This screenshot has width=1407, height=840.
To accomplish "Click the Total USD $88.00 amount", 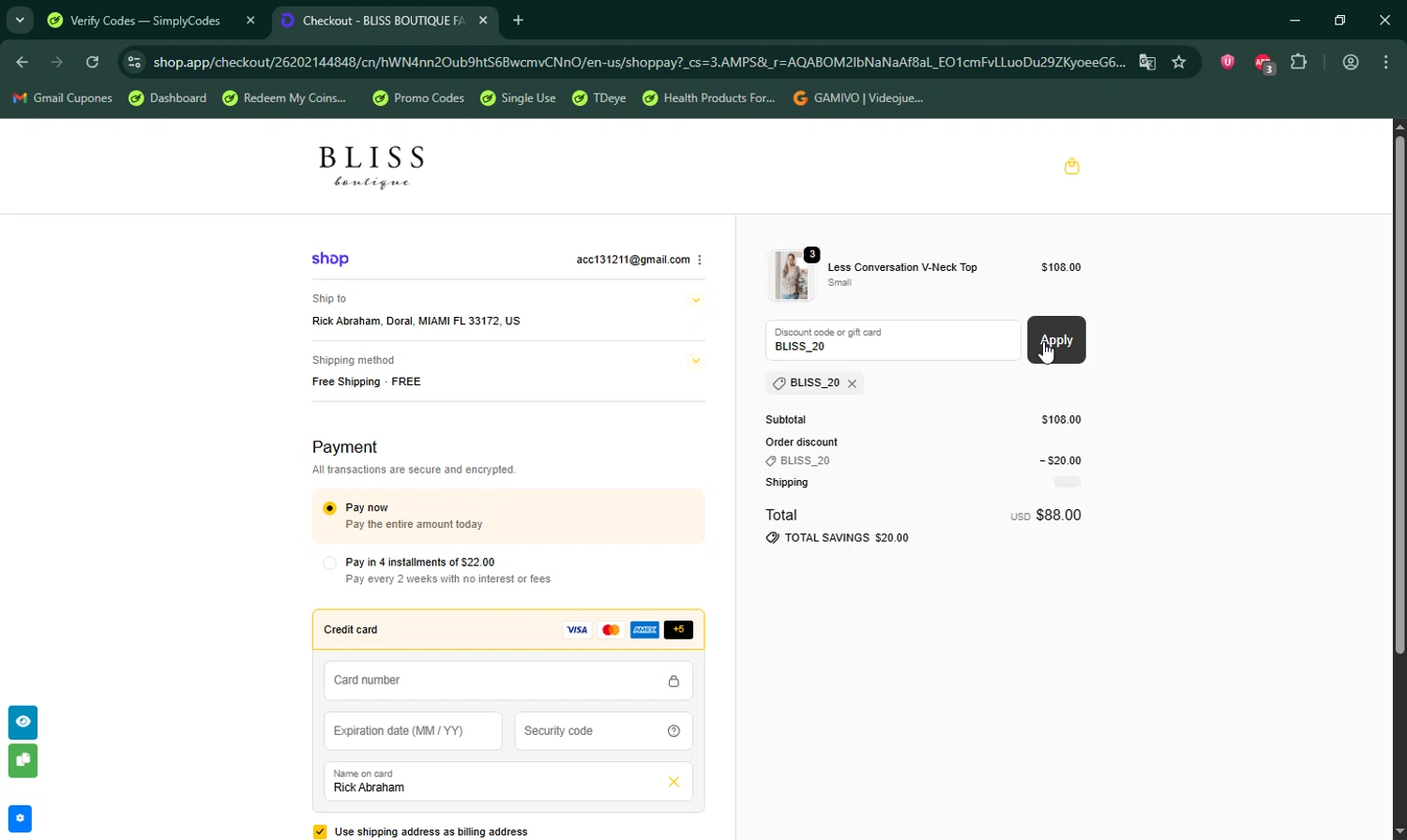I will pyautogui.click(x=1046, y=516).
